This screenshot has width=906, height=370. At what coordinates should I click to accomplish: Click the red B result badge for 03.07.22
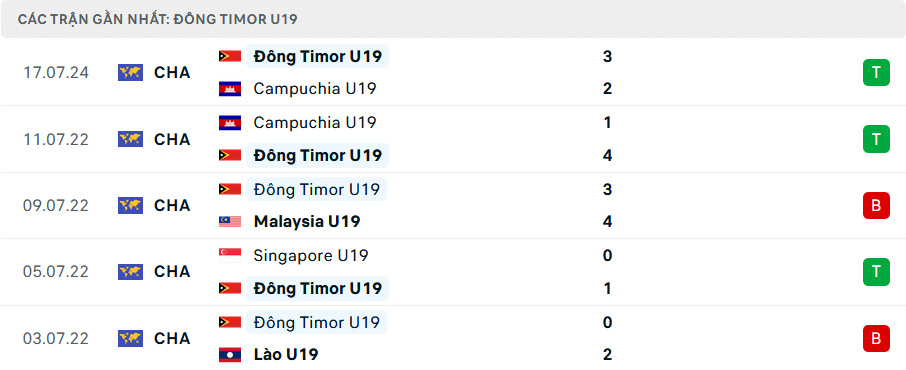877,338
